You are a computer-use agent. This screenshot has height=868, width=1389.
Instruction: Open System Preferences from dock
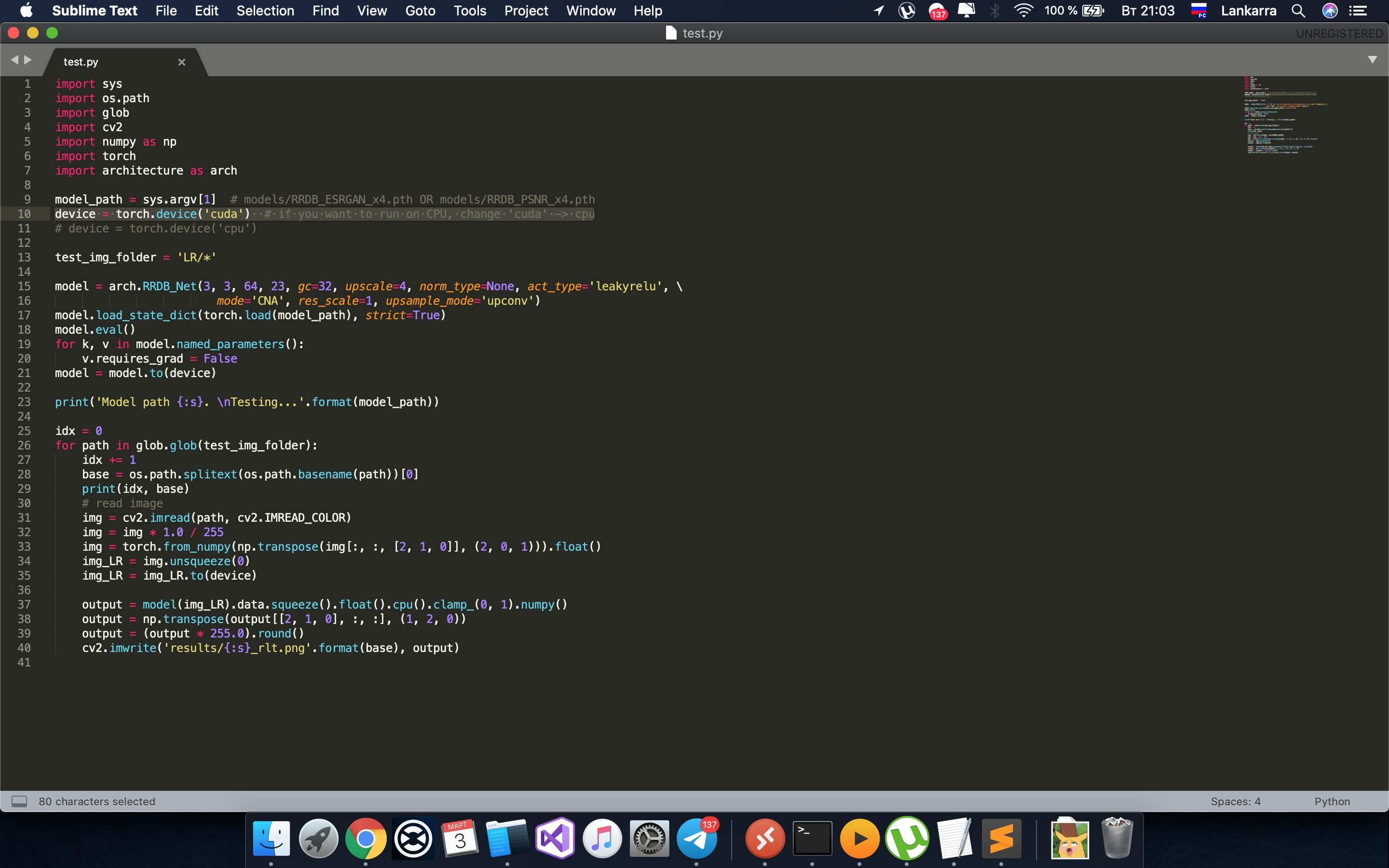tap(649, 838)
